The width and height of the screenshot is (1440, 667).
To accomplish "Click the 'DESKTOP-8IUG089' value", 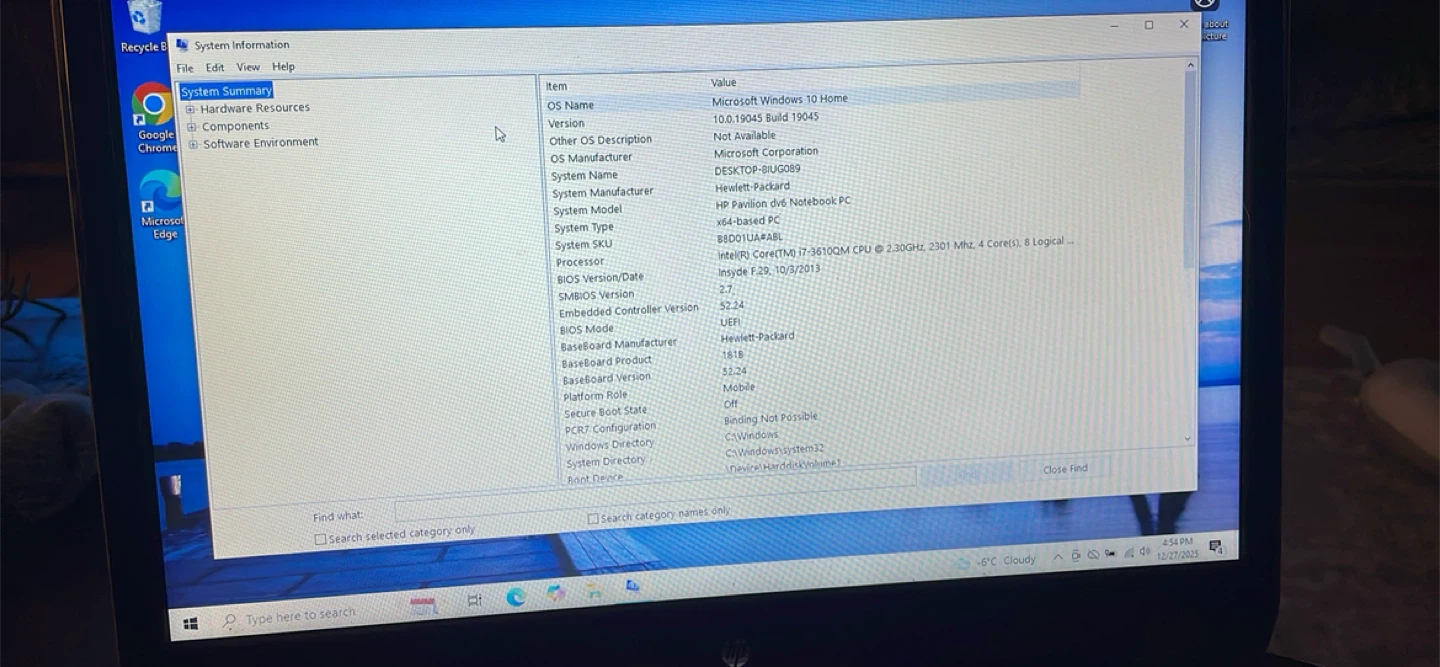I will coord(757,170).
